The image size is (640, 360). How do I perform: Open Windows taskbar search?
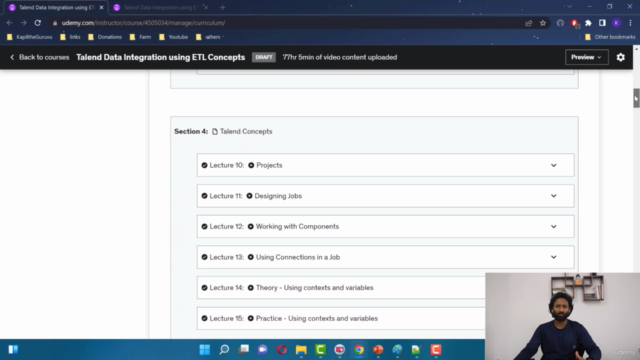[x=224, y=349]
